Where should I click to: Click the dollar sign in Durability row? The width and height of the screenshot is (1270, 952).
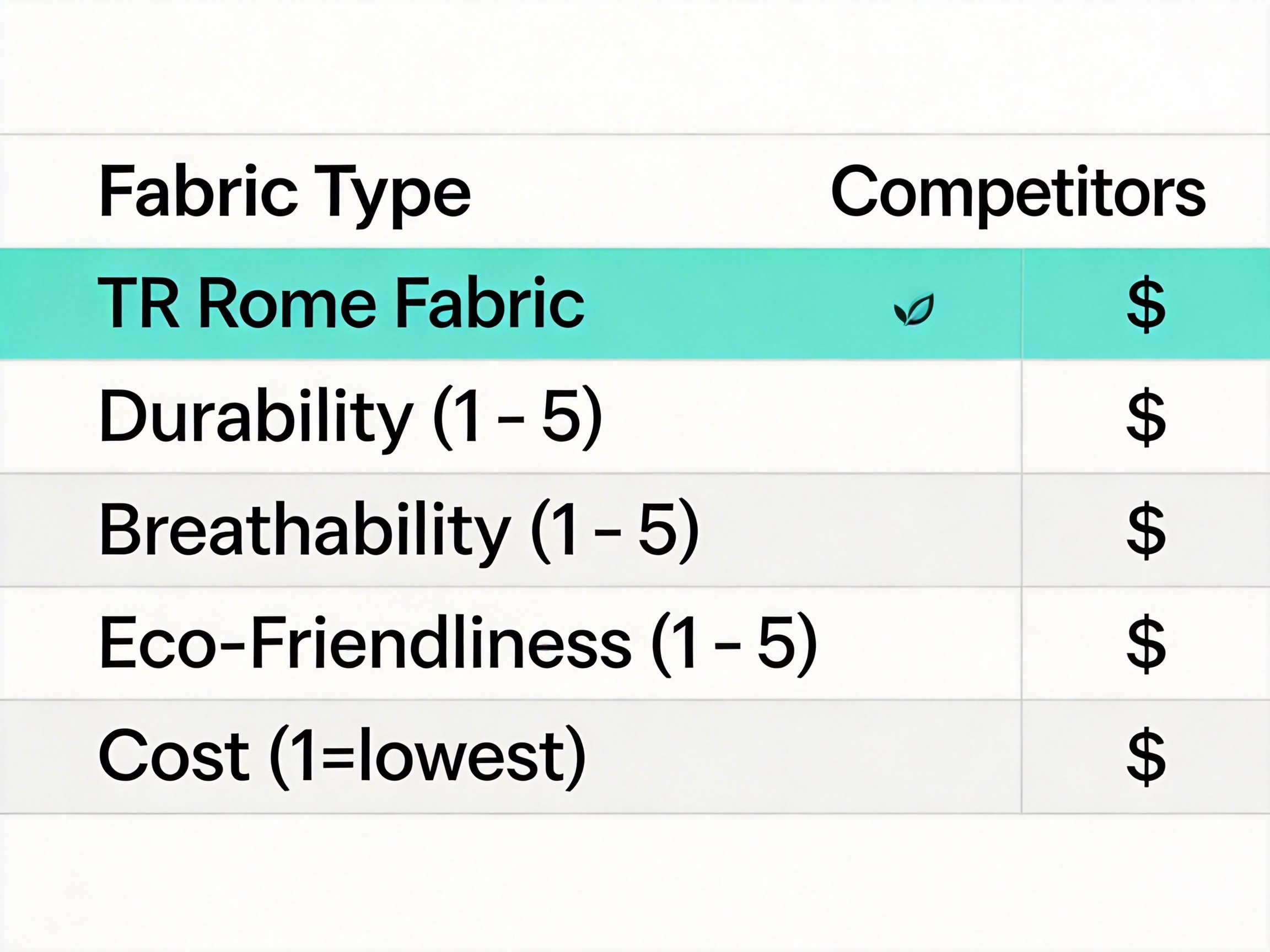pyautogui.click(x=1146, y=416)
